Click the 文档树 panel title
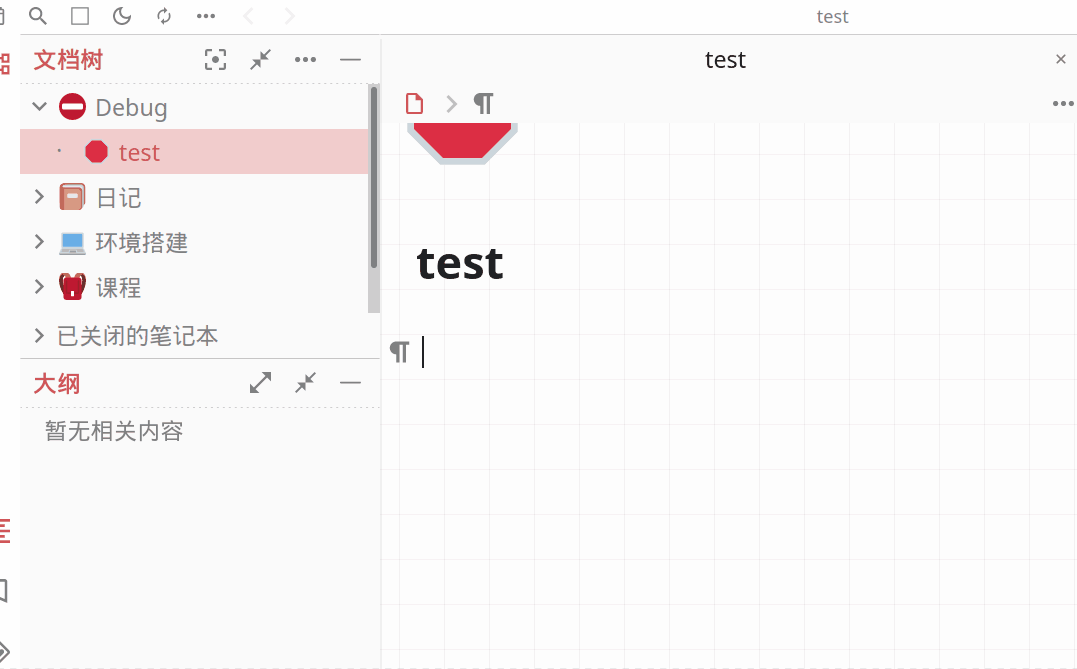 (x=68, y=60)
